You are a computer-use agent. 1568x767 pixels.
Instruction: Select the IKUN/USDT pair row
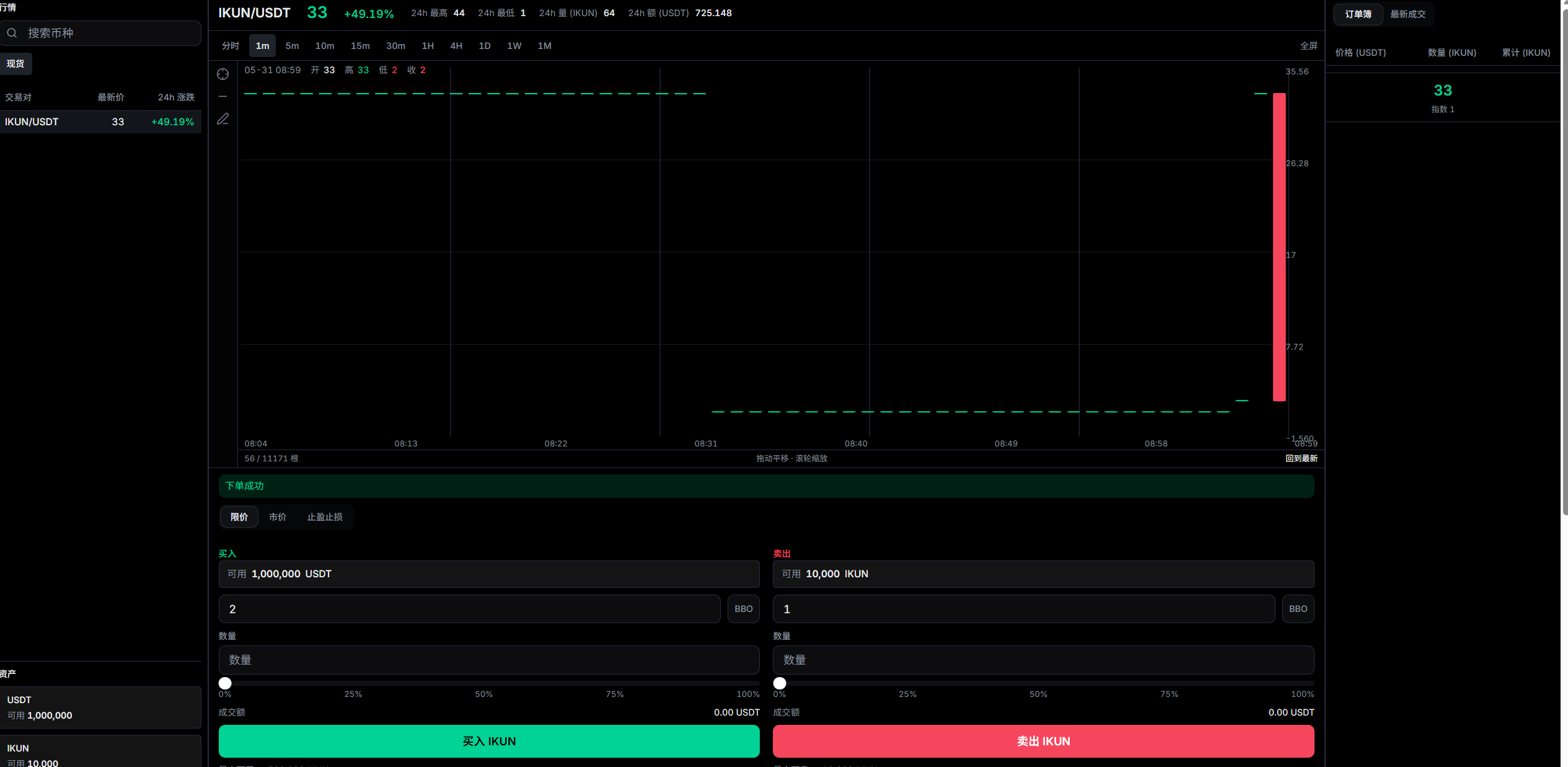click(100, 122)
